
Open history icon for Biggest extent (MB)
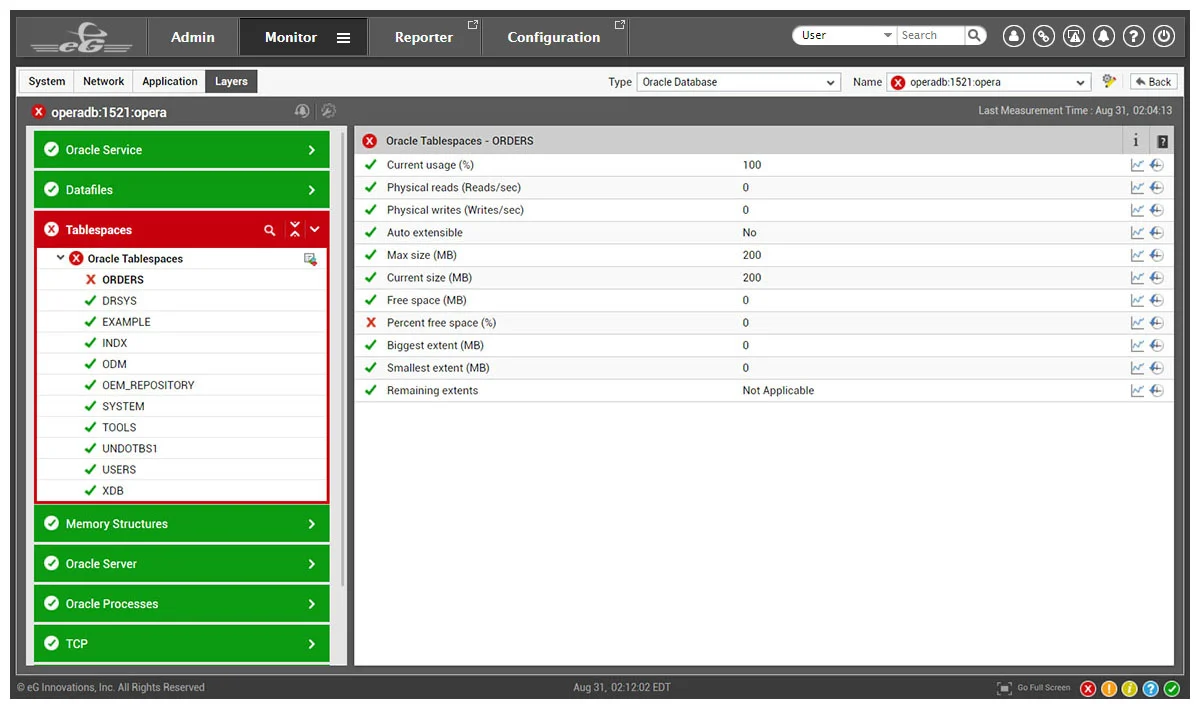pos(1157,346)
